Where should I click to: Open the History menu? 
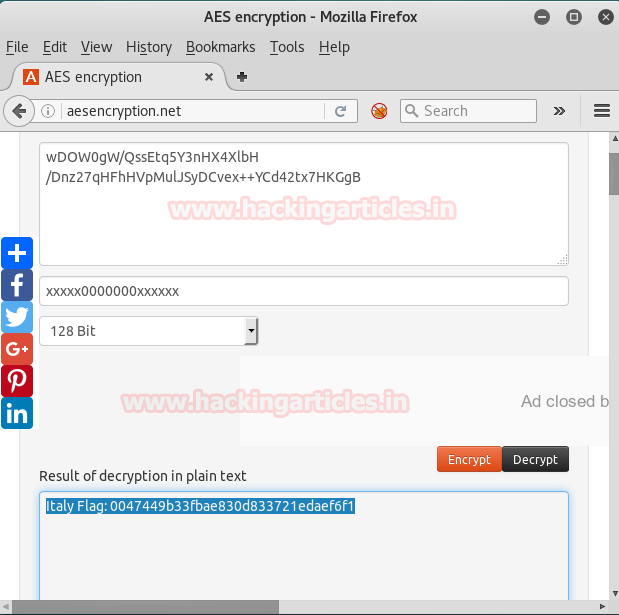pyautogui.click(x=149, y=47)
